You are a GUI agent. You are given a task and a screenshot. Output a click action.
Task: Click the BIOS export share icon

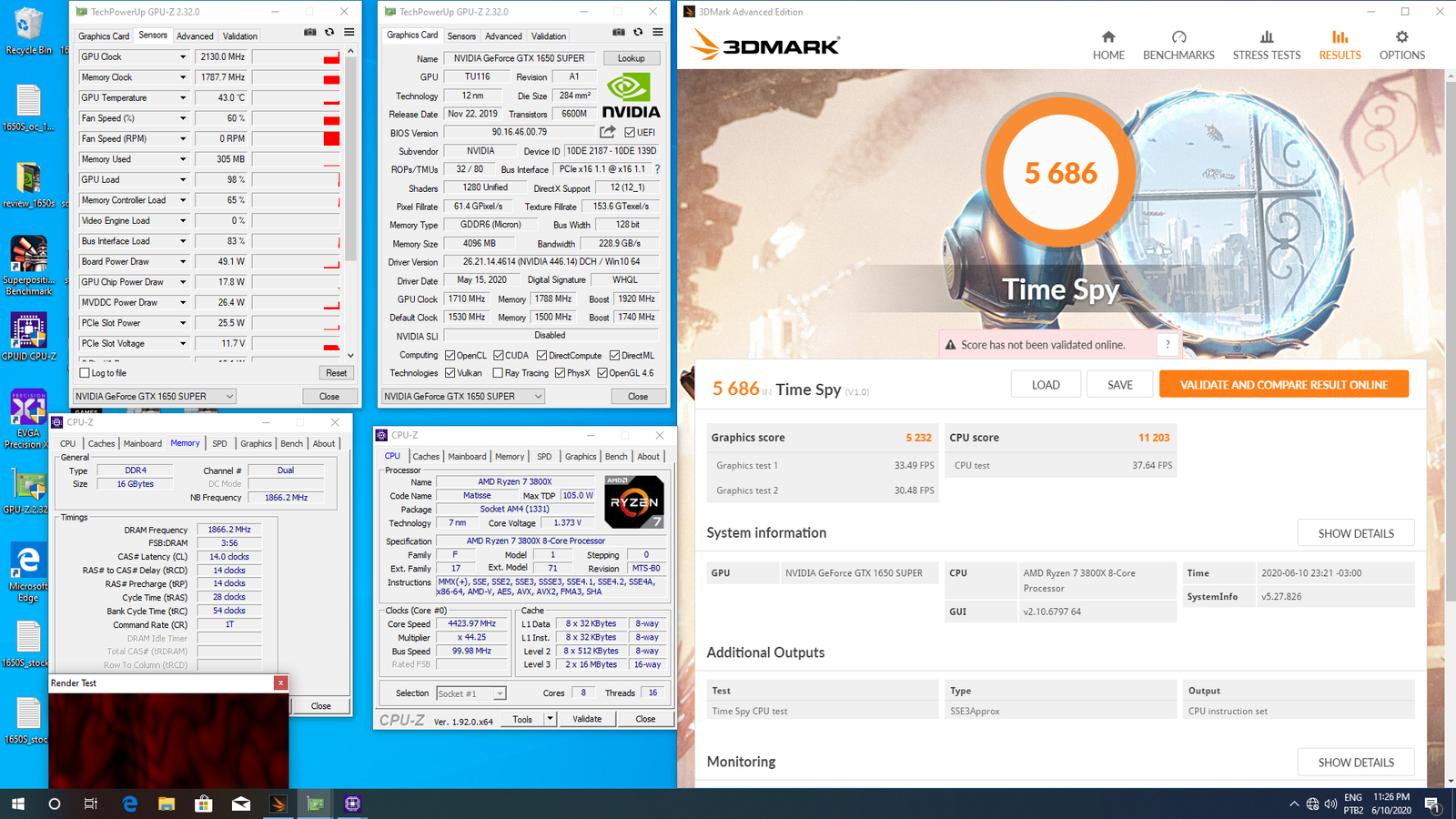point(608,132)
